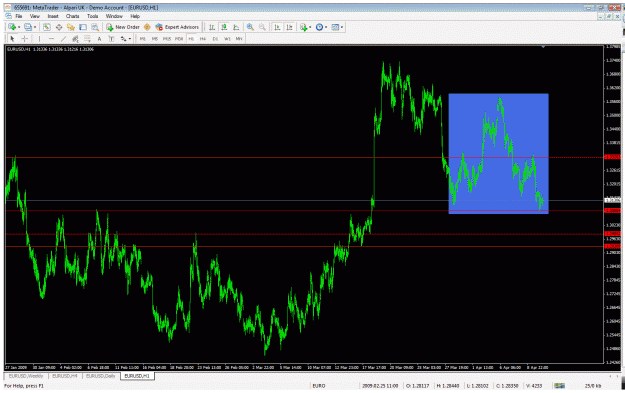
Task: Select the Cursor arrow tool
Action: coord(12,39)
